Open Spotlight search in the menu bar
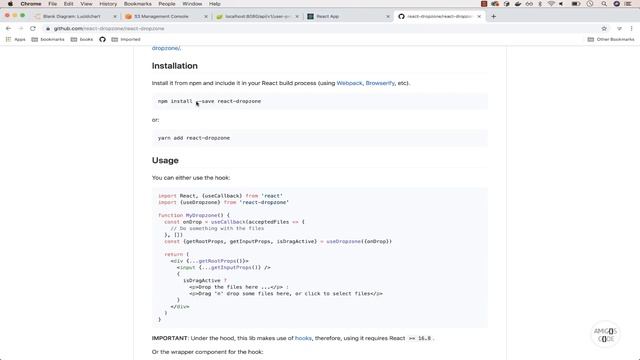Image resolution: width=640 pixels, height=360 pixels. coord(604,4)
